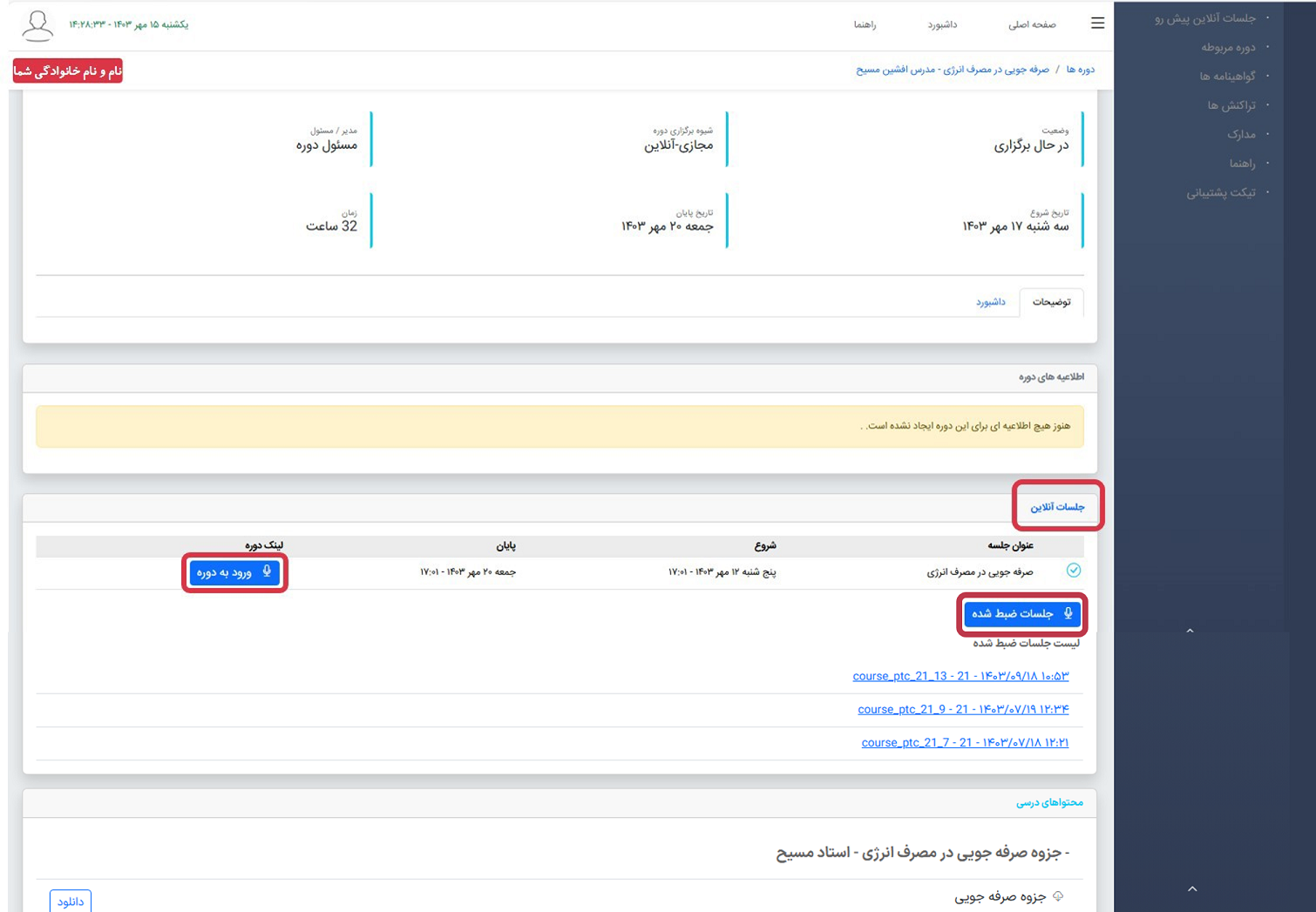The width and height of the screenshot is (1316, 912).
Task: Open recorded session link course_ptc_21_7
Action: coord(964,743)
